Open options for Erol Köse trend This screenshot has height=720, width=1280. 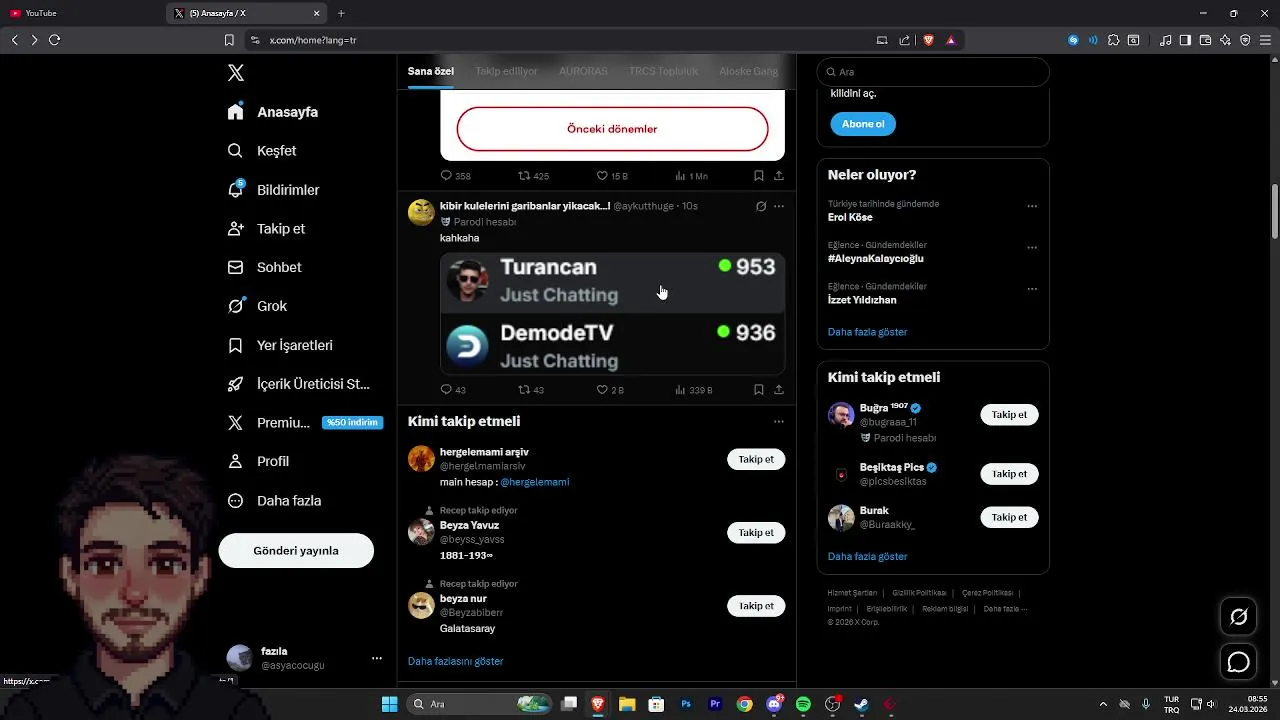[1032, 207]
